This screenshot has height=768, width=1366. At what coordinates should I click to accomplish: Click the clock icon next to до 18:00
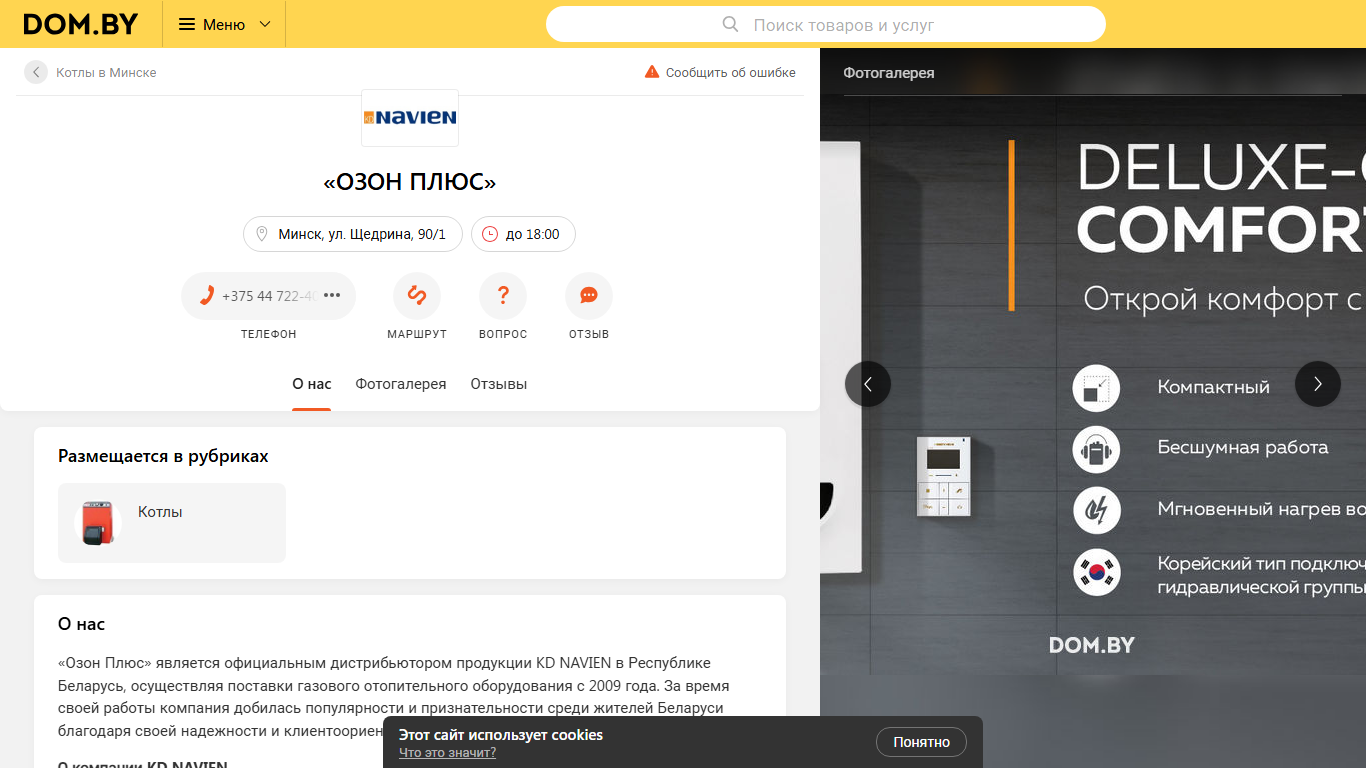pos(490,234)
